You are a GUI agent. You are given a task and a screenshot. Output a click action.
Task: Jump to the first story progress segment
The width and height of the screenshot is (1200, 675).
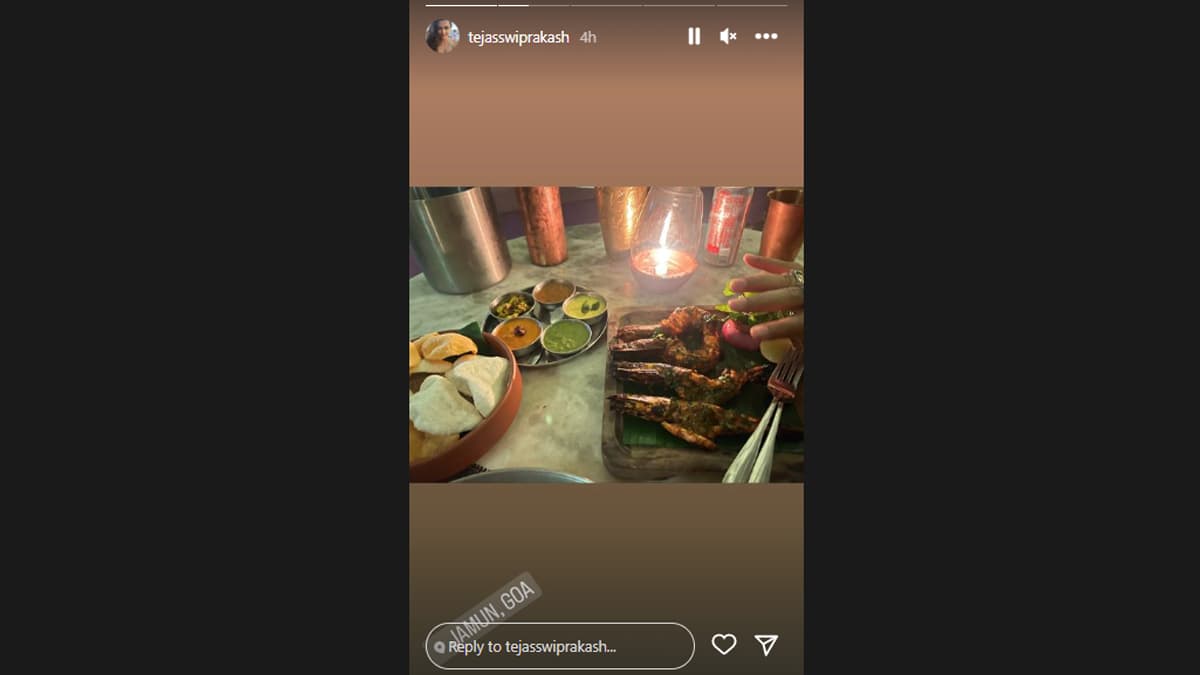point(461,5)
